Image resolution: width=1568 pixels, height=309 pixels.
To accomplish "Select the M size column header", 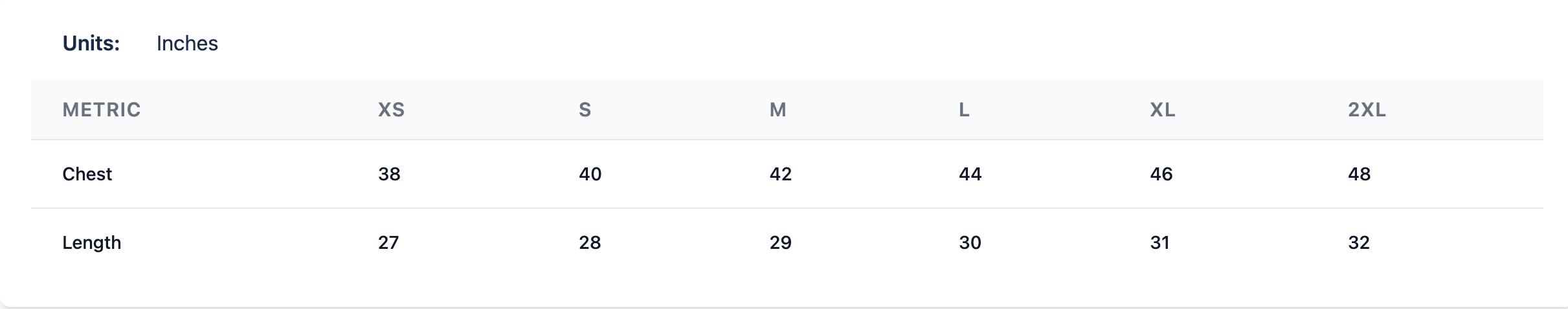I will 778,110.
